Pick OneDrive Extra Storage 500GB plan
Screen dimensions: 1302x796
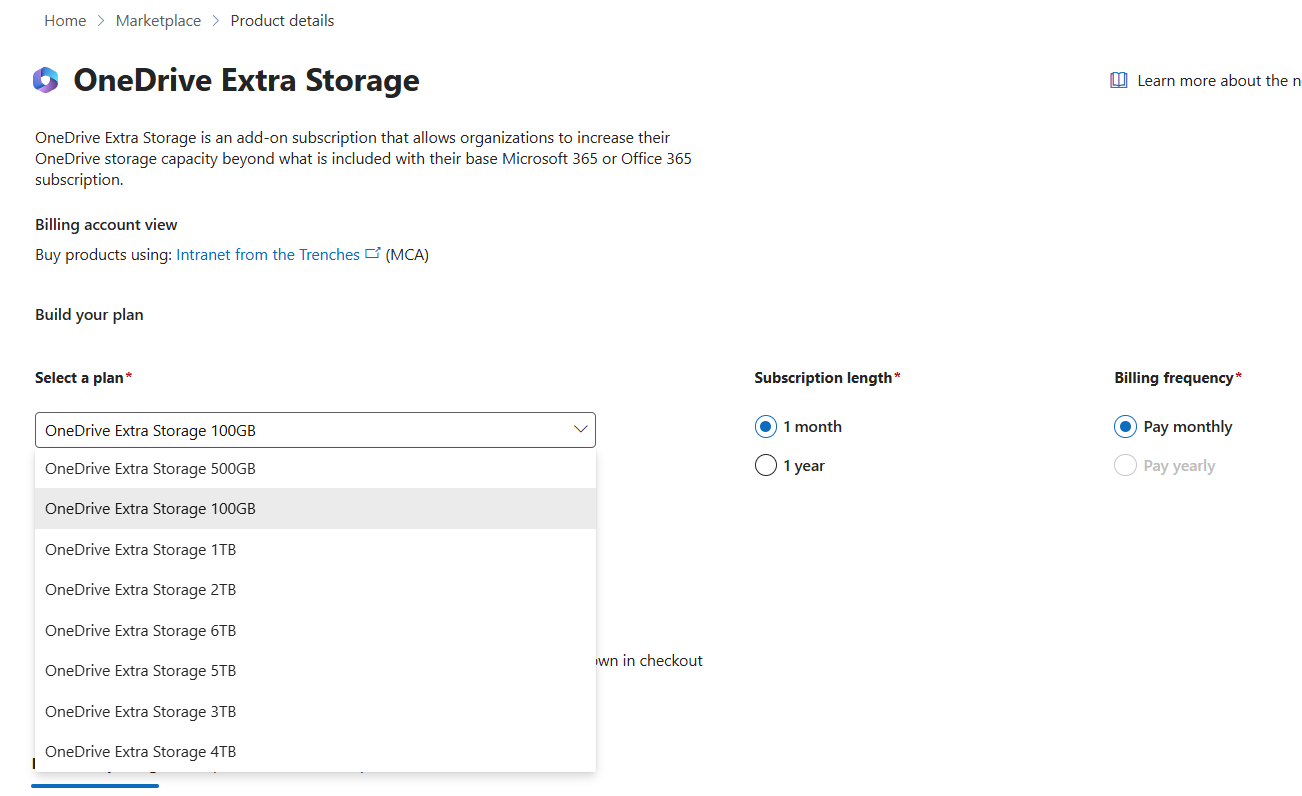click(315, 468)
